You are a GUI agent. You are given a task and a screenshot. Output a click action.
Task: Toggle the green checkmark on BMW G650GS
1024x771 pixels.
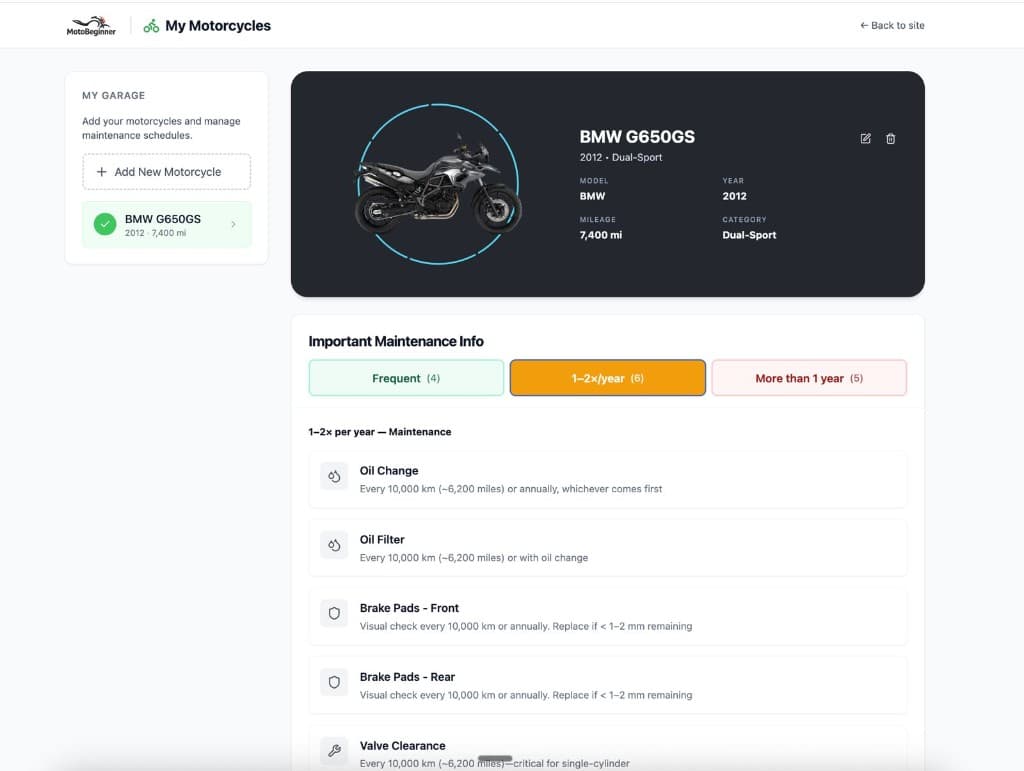coord(105,224)
